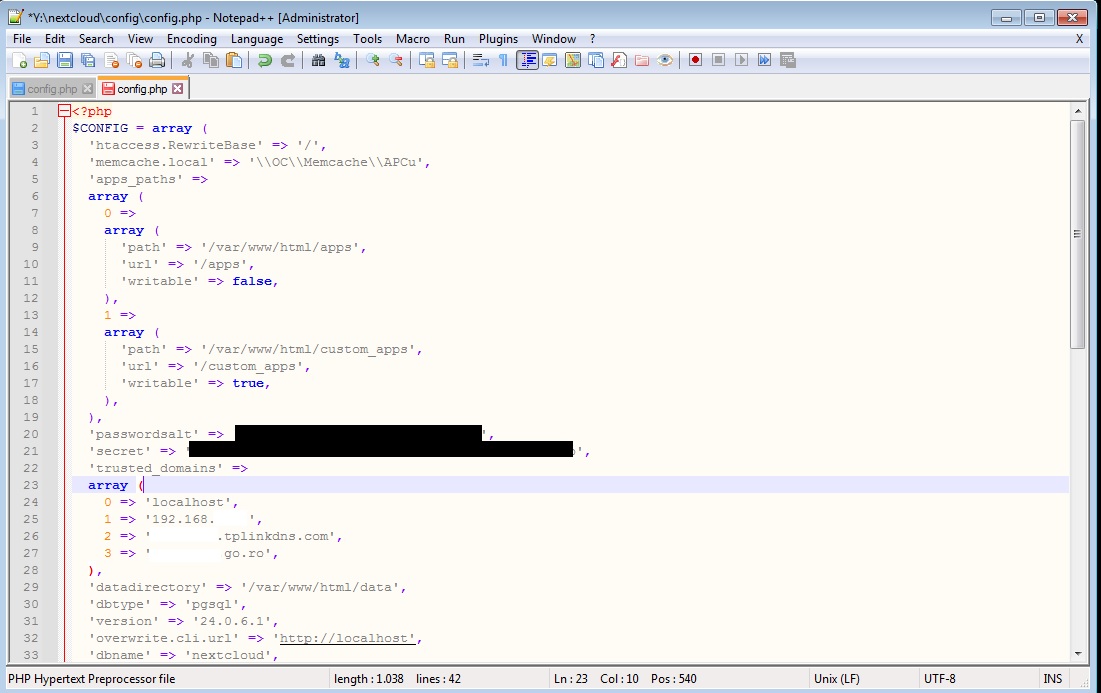Screen dimensions: 1101x693
Task: Toggle synchronize horizontal scrolling
Action: pos(449,60)
